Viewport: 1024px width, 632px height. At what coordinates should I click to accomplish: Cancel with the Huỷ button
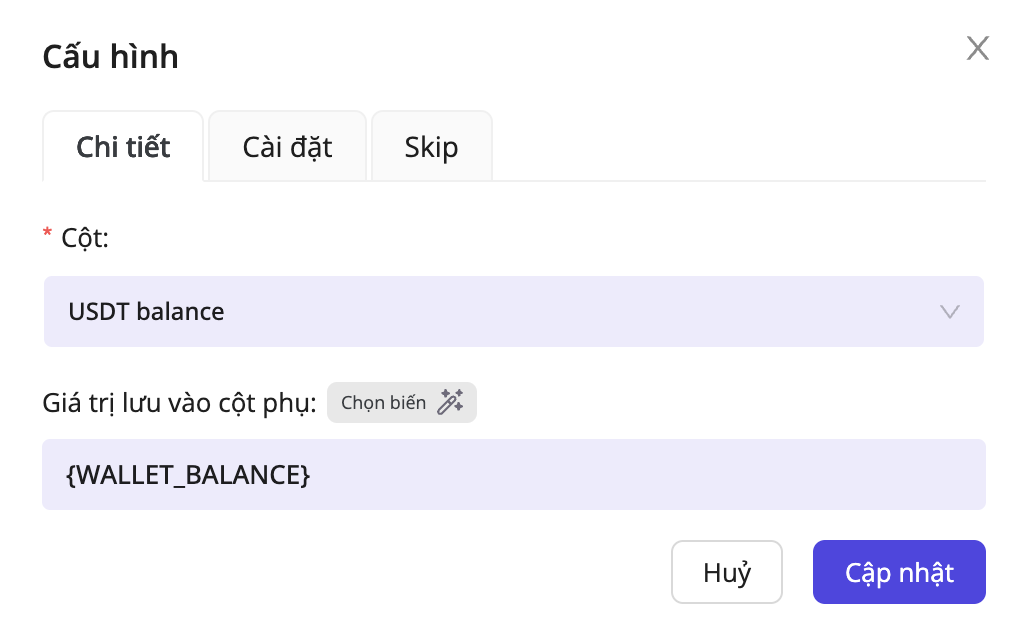pos(726,573)
